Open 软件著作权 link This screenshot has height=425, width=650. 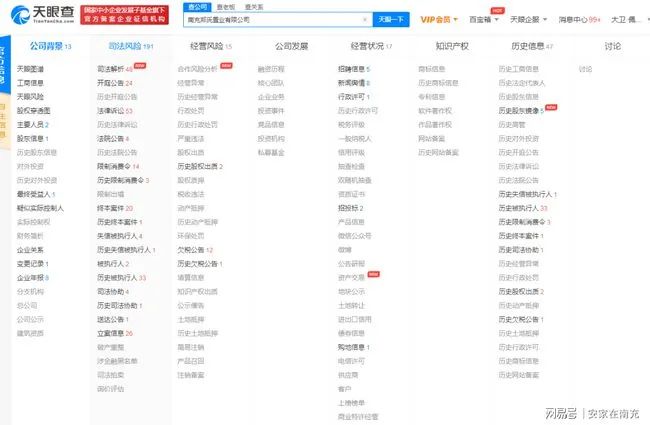(x=435, y=111)
